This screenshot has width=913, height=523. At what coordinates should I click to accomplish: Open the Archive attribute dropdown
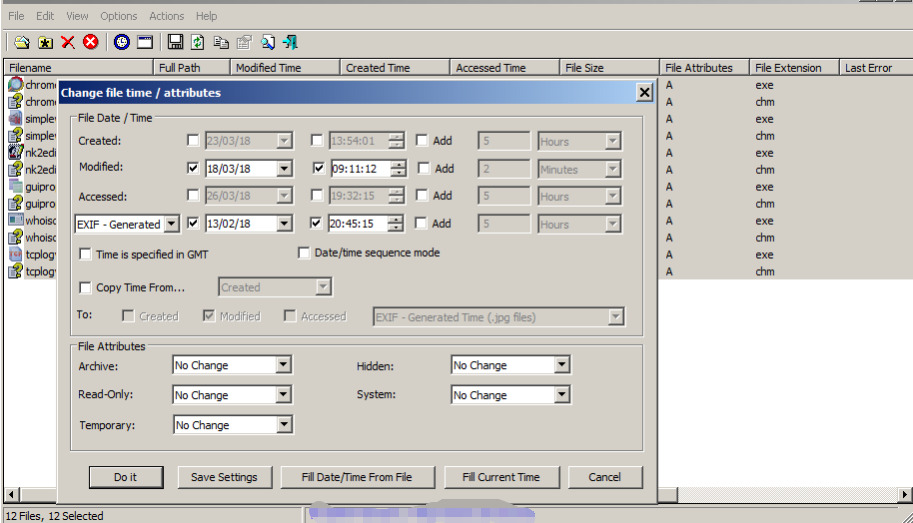coord(284,366)
